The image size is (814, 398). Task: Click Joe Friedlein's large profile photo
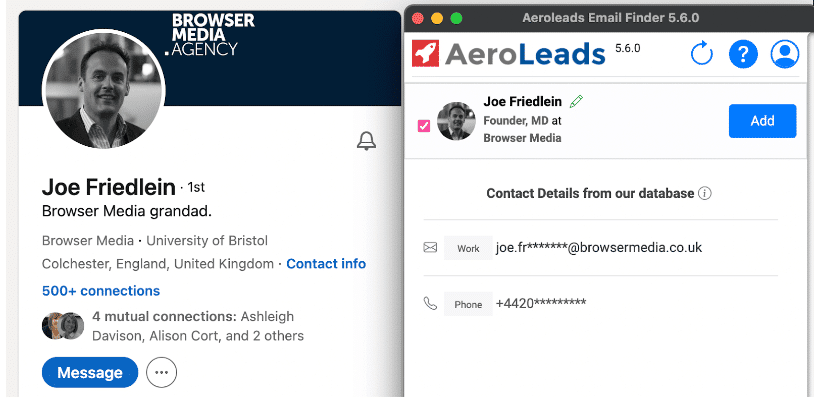point(103,89)
